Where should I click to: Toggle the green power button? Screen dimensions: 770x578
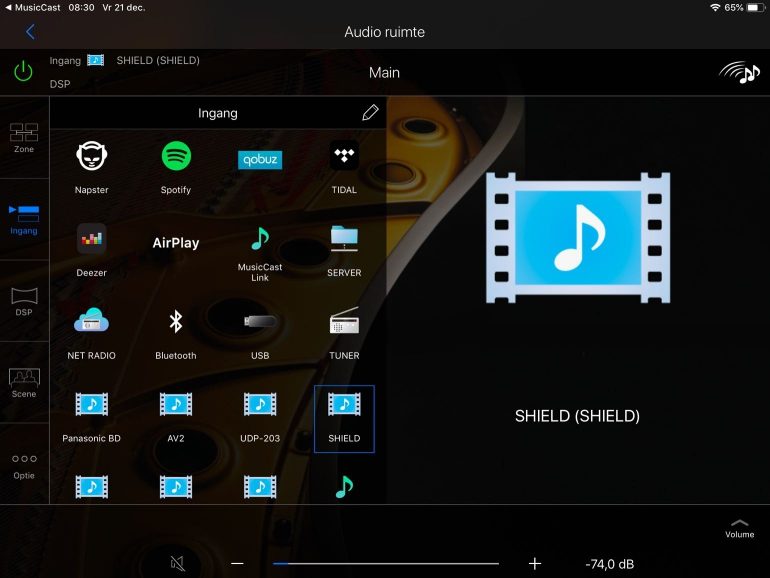click(x=23, y=72)
